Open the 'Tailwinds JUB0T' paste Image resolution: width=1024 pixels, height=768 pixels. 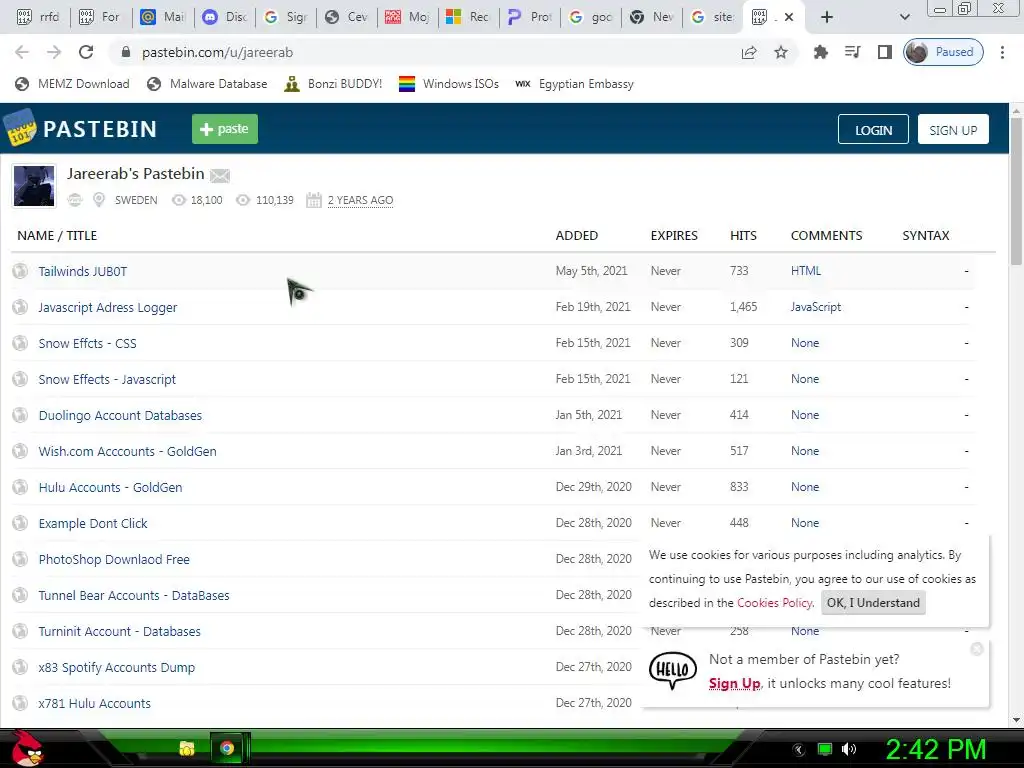point(83,271)
